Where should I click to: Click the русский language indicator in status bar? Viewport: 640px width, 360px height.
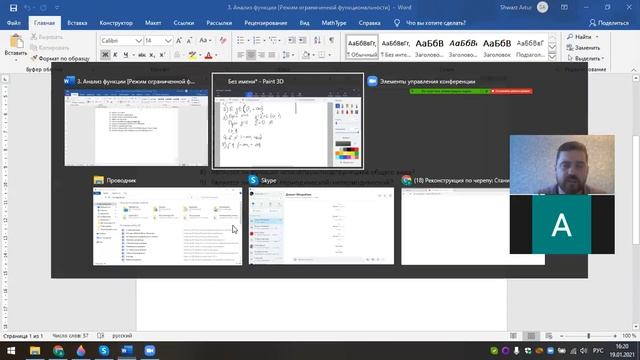(122, 336)
